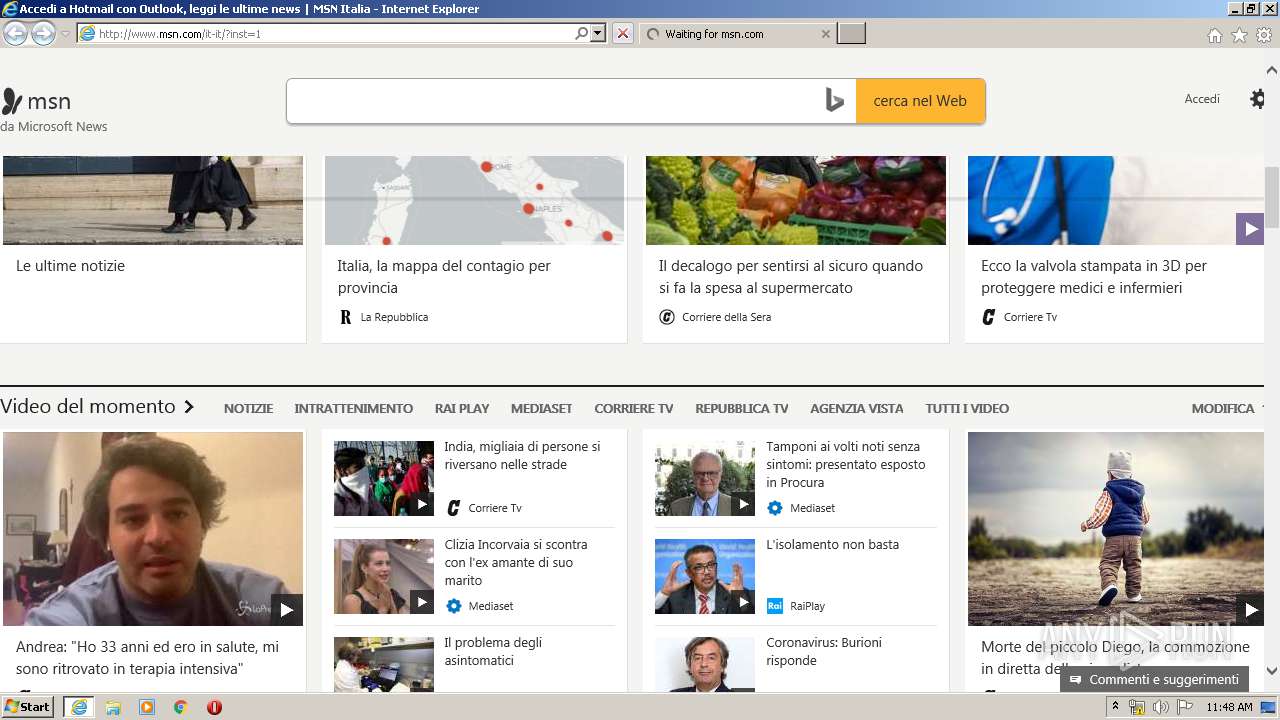Viewport: 1280px width, 720px height.
Task: Open Favorites with the star icon
Action: pyautogui.click(x=1239, y=35)
